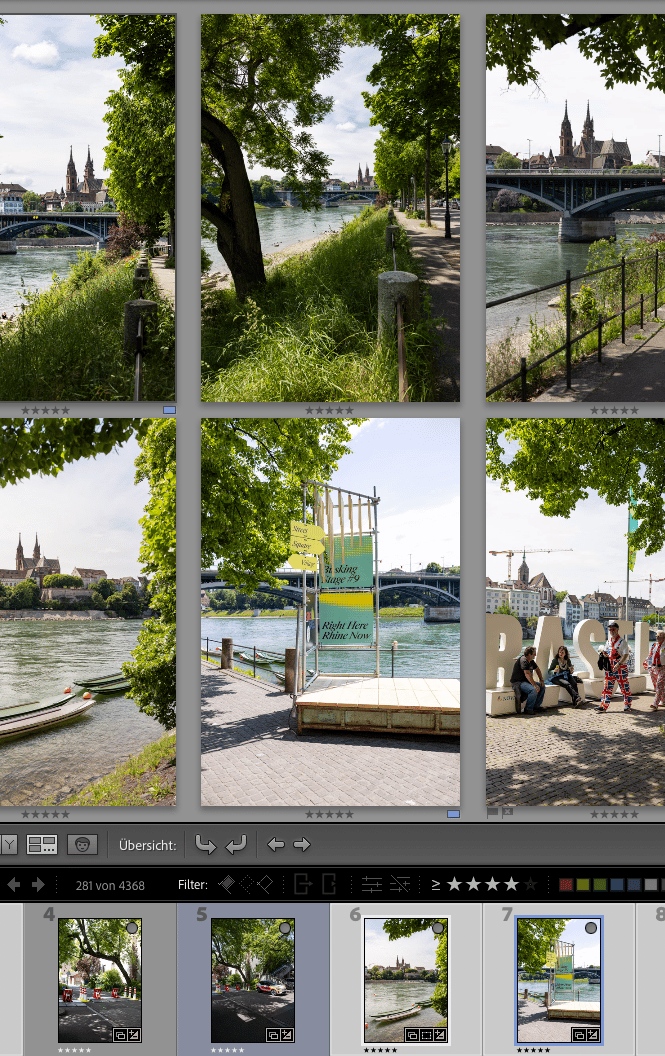Toggle quick collection circle on thumbnail 5
Image resolution: width=665 pixels, height=1056 pixels.
(285, 928)
